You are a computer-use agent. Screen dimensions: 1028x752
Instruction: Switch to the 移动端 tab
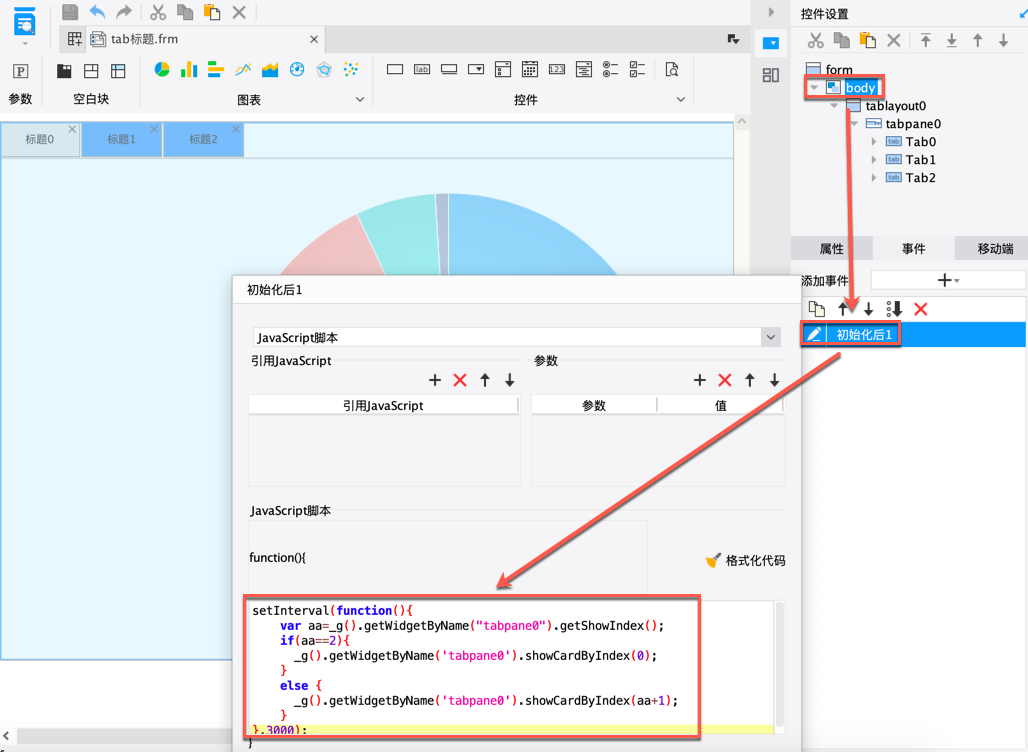tap(994, 248)
